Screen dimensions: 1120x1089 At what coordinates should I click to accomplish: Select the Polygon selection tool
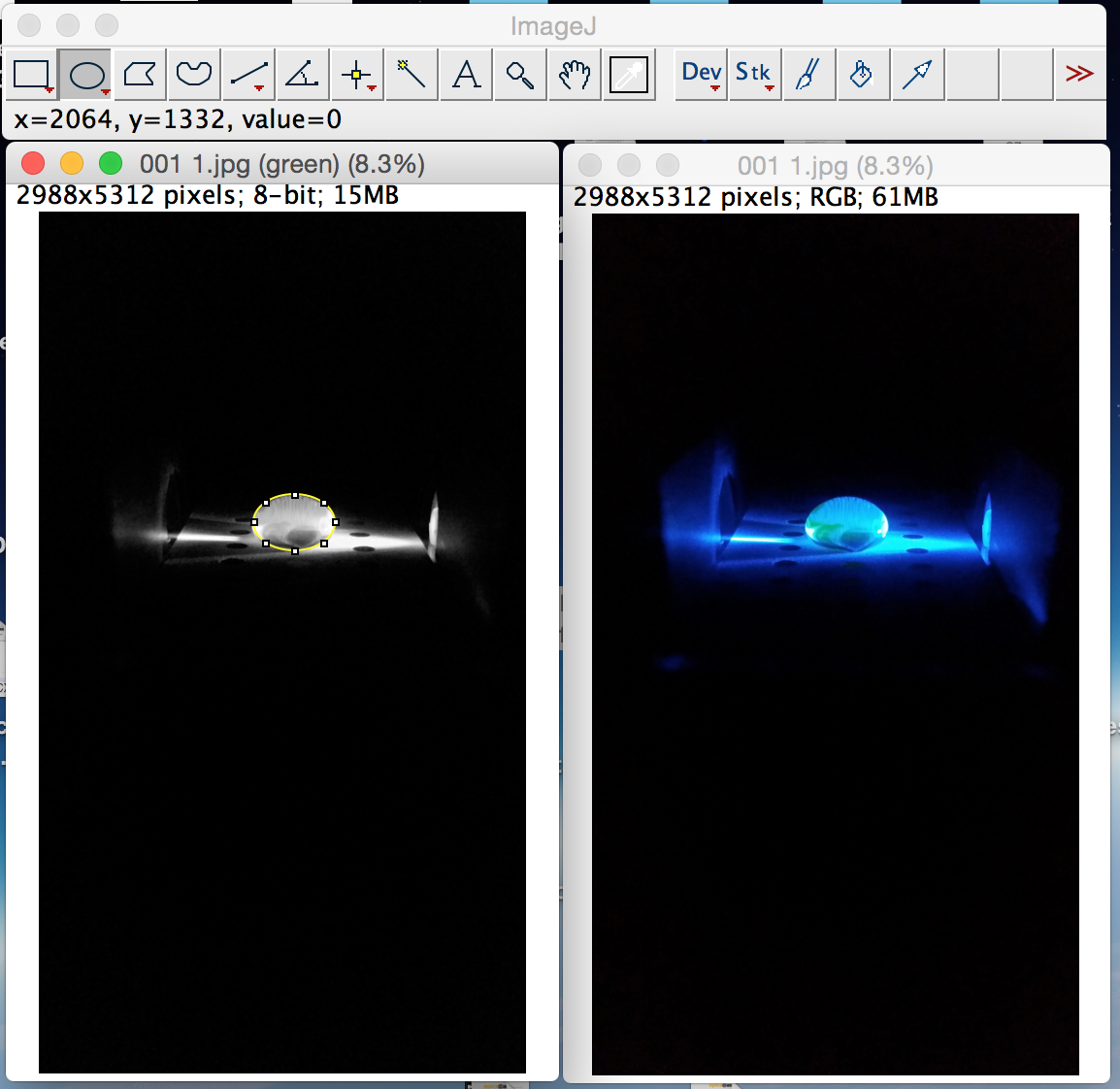click(141, 75)
